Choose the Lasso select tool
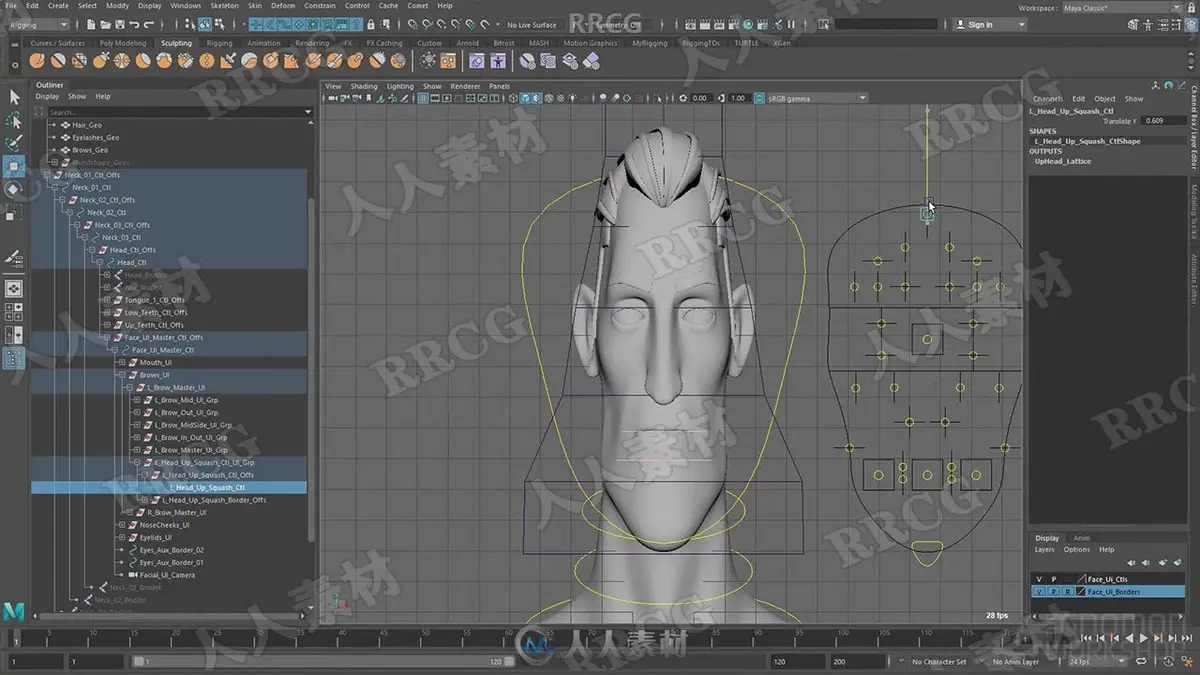 click(14, 120)
